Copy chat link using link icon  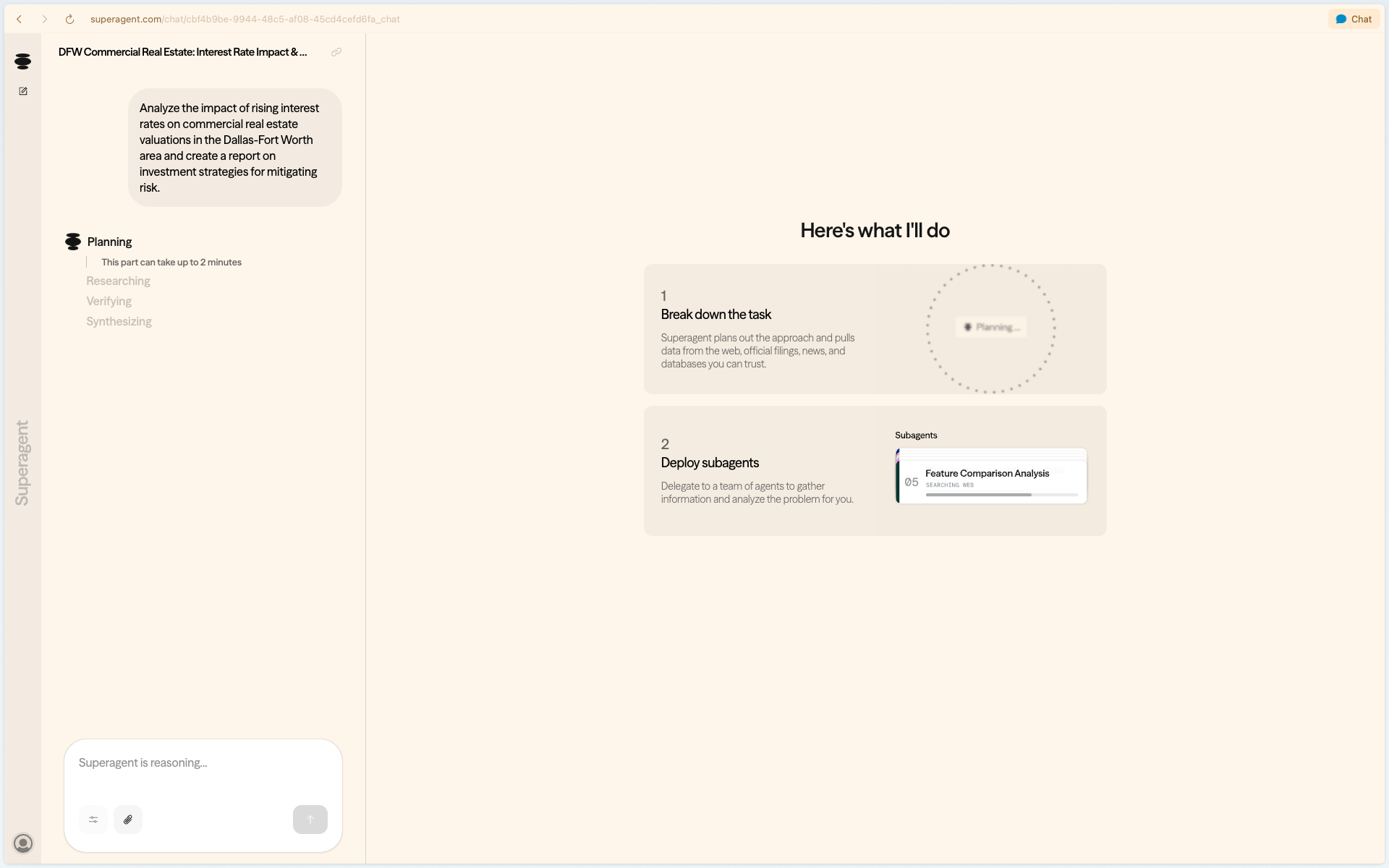point(336,52)
